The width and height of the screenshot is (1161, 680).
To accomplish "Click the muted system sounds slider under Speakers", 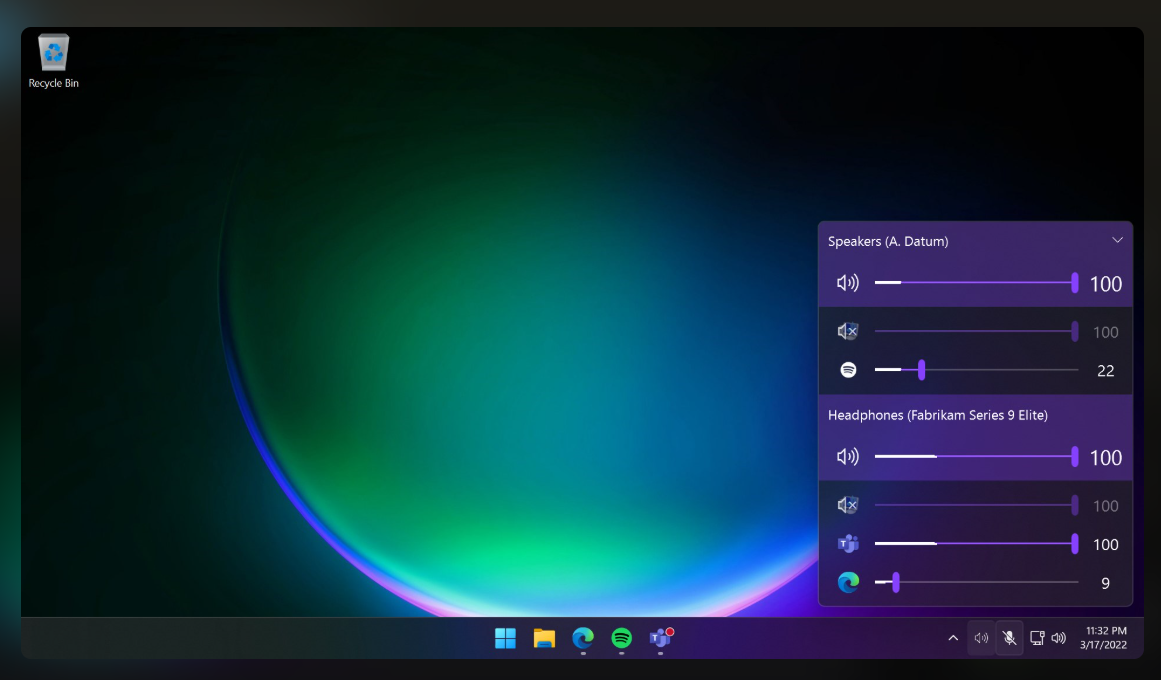I will click(x=976, y=331).
